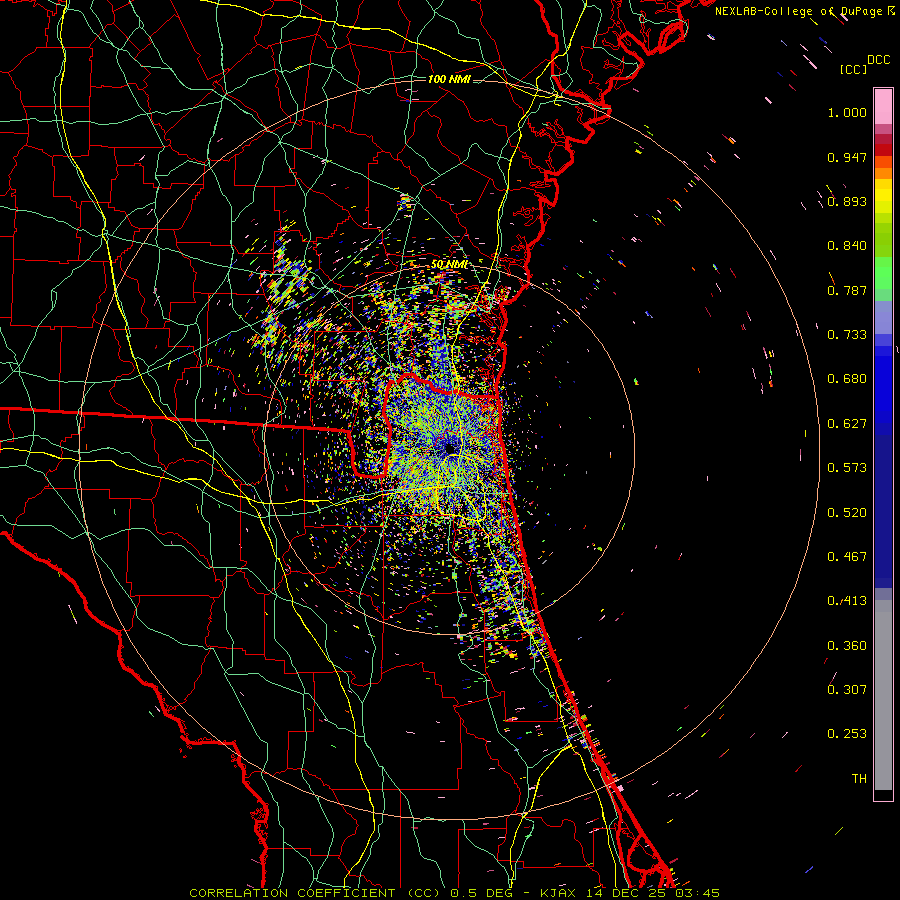Click the KJAX radar site dark center
This screenshot has width=900, height=900.
point(450,447)
